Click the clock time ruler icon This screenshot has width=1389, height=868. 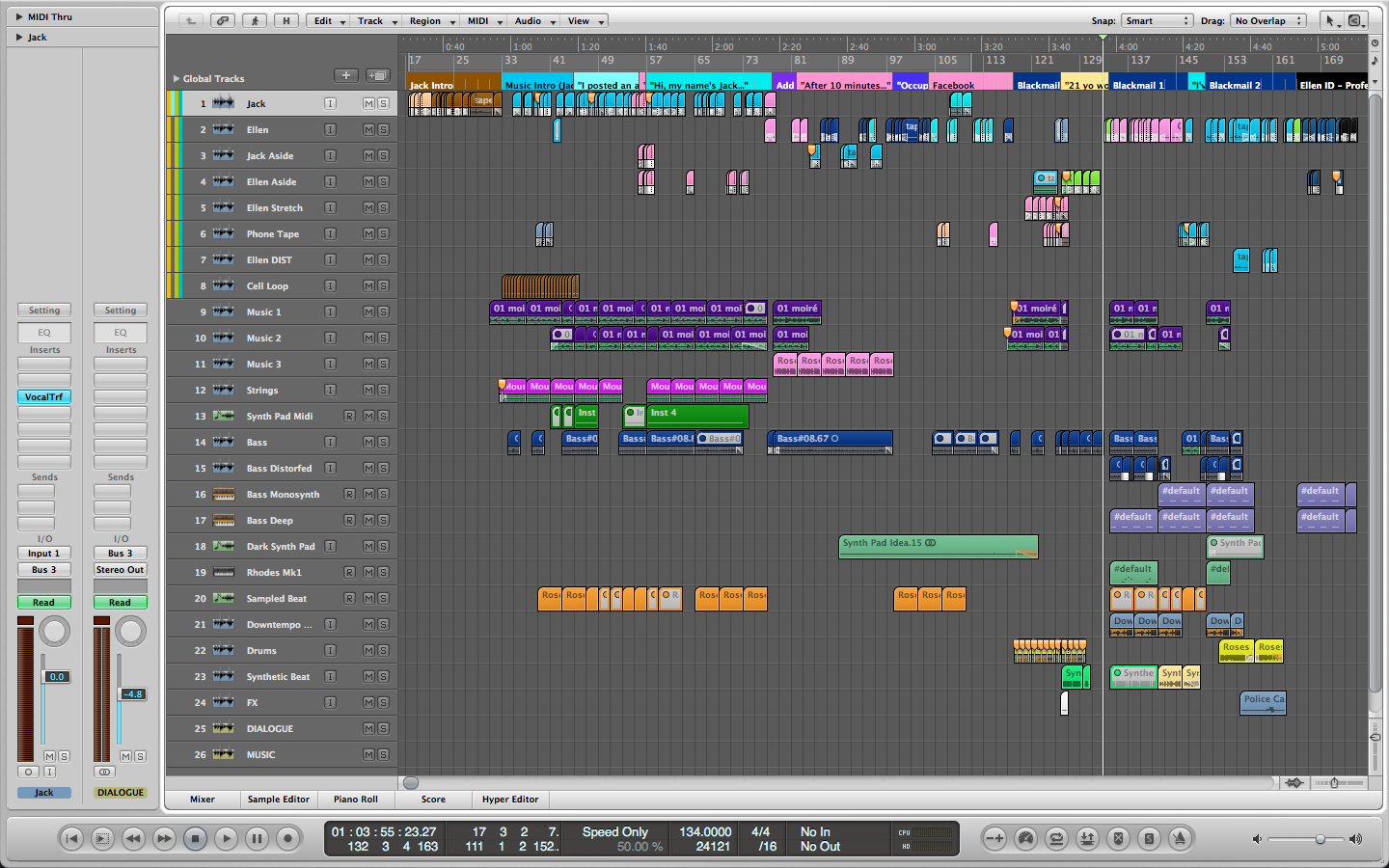1375,43
